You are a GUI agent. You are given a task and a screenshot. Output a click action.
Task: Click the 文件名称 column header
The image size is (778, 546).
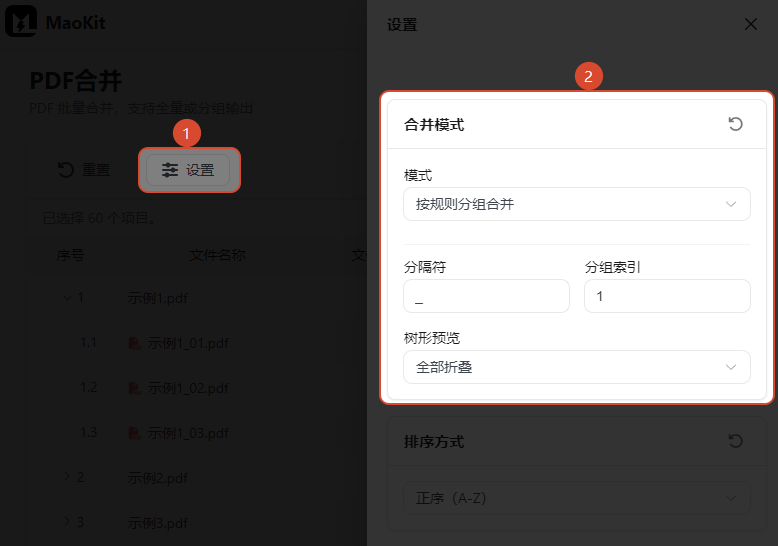(x=217, y=255)
